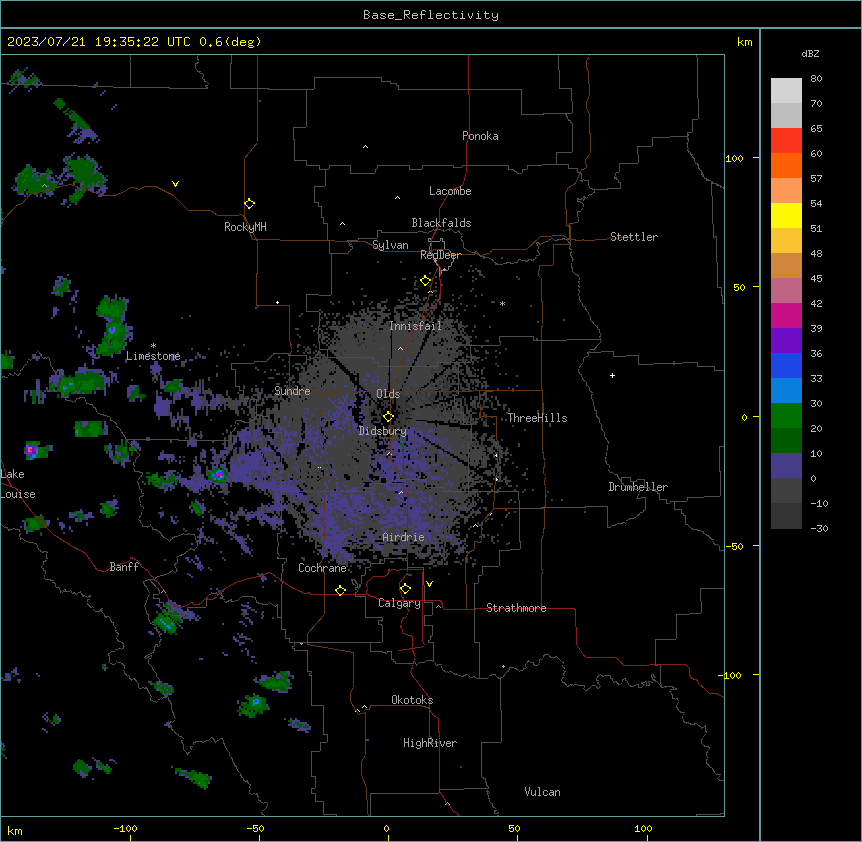Click the yellow V marker northwest of RockyMH
The height and width of the screenshot is (842, 862).
(175, 184)
